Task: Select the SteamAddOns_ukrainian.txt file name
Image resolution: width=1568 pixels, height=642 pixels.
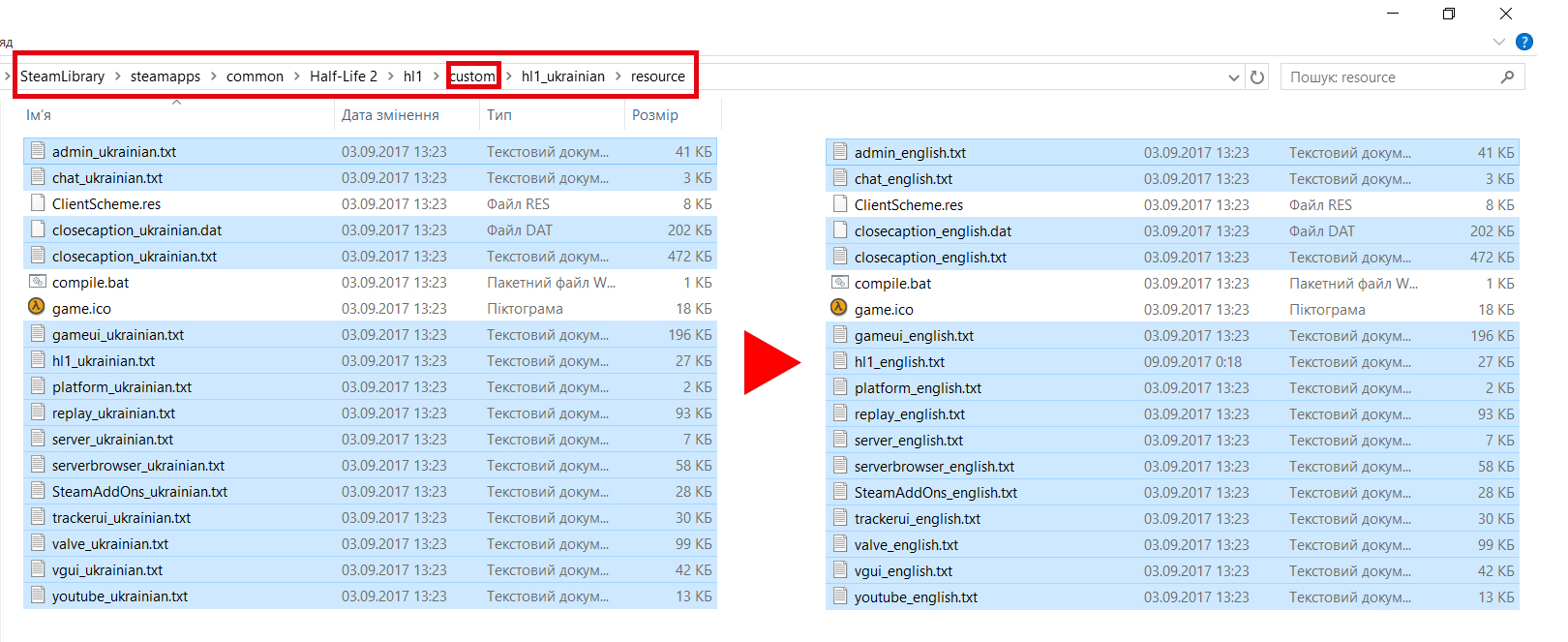Action: click(139, 492)
